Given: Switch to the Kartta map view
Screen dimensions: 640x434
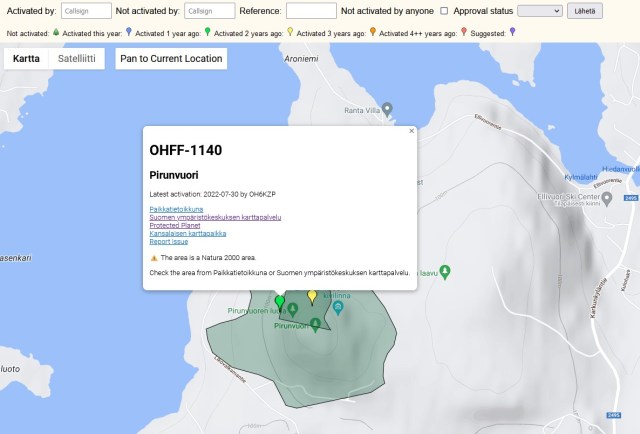Looking at the screenshot, I should (27, 58).
